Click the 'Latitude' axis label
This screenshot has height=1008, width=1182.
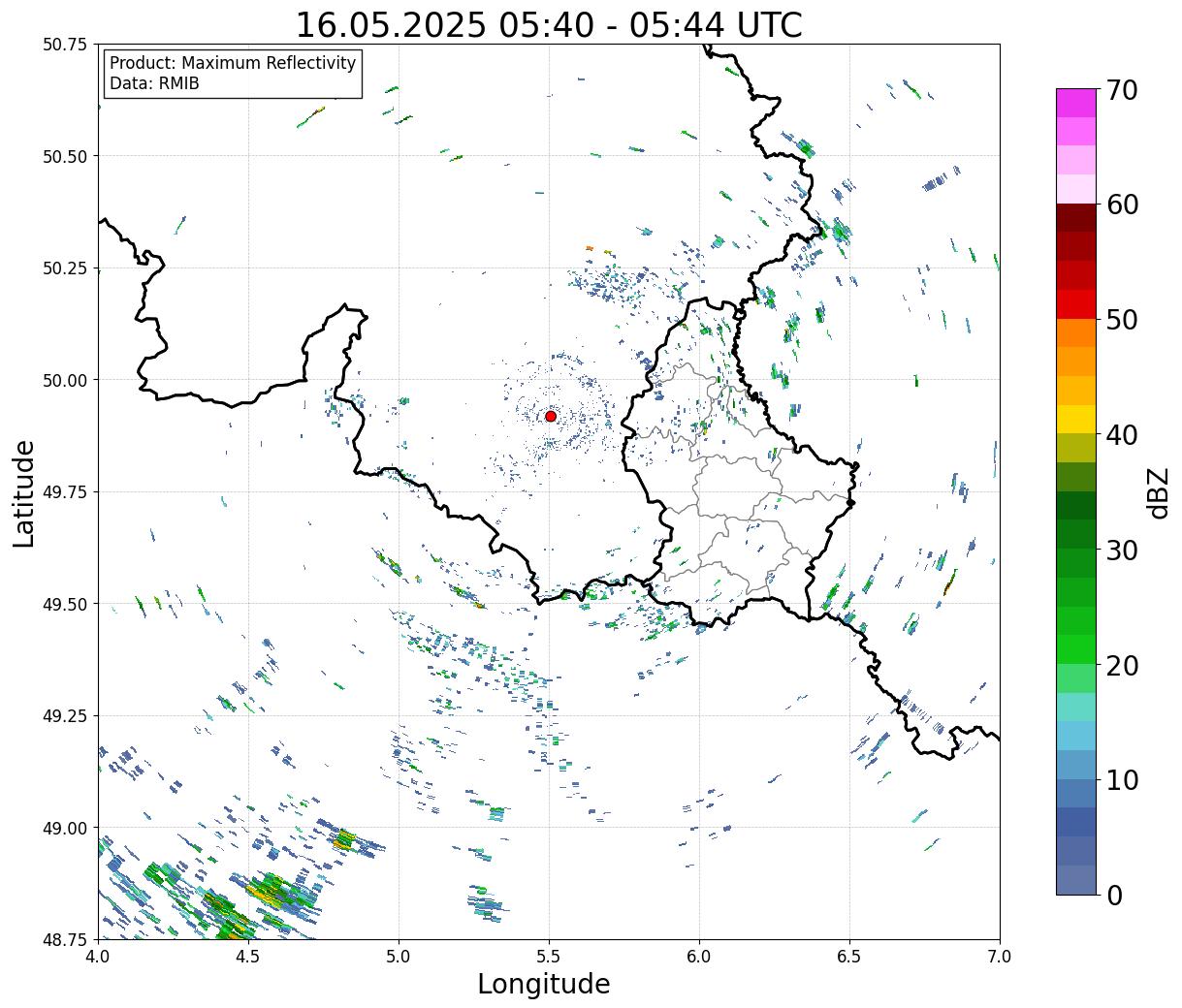point(24,493)
